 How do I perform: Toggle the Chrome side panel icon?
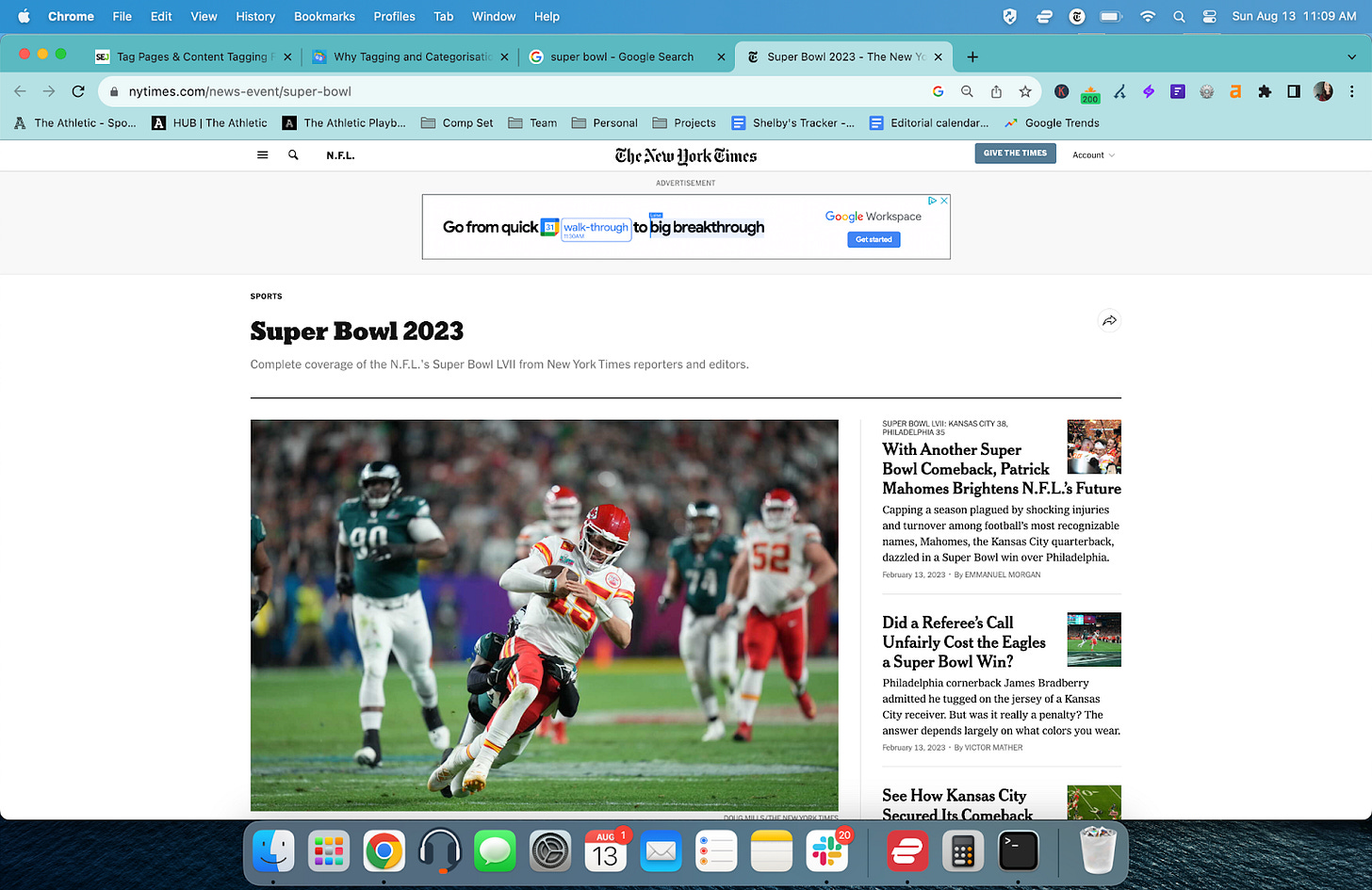click(1294, 91)
